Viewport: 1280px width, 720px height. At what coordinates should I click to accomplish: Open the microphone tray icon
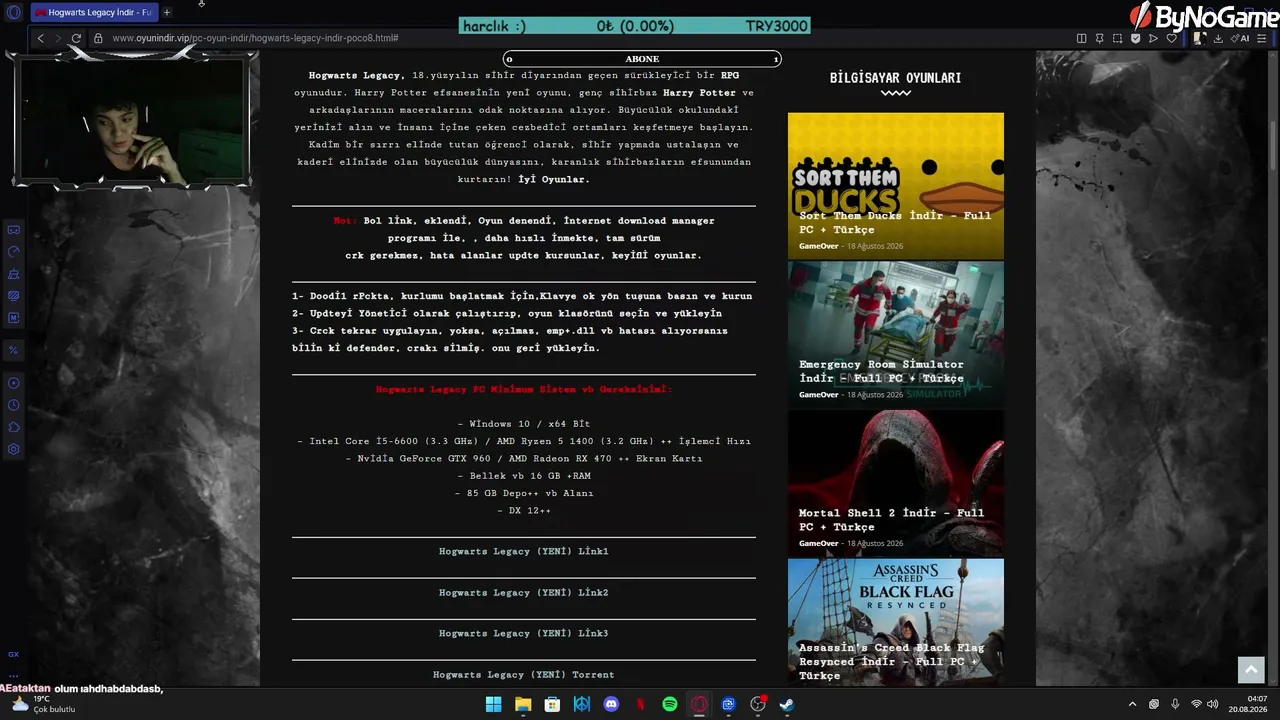pos(1175,704)
